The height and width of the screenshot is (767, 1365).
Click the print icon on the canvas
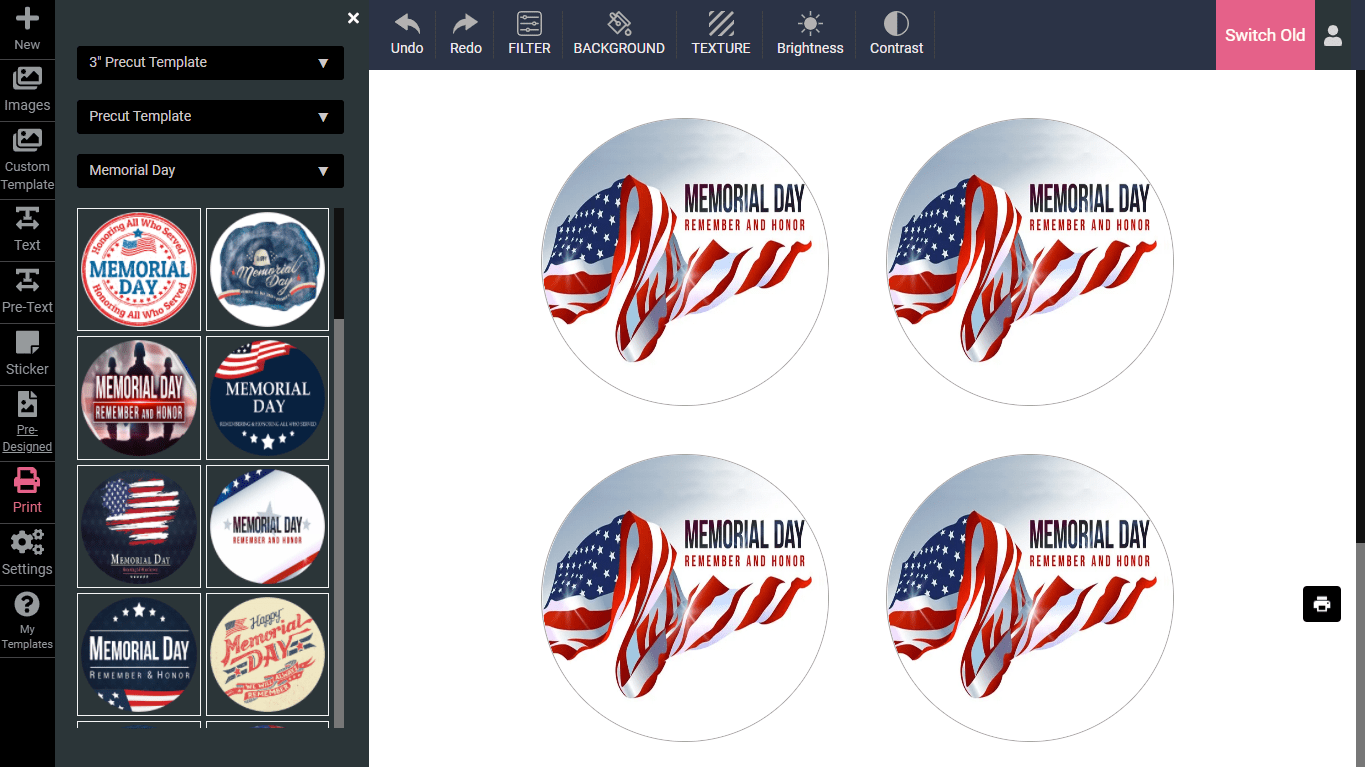coord(1321,604)
